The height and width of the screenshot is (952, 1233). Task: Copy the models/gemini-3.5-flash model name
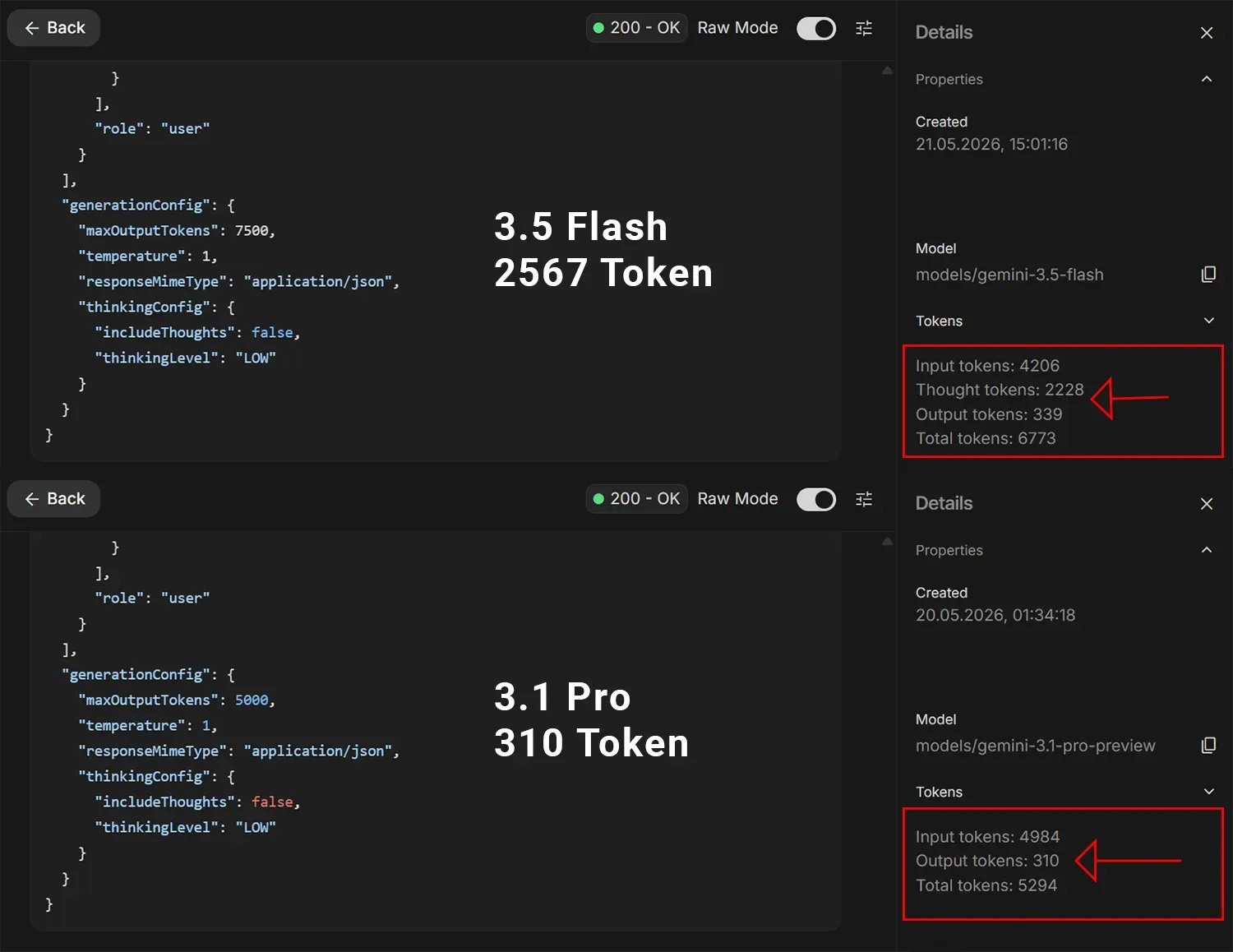(x=1208, y=275)
